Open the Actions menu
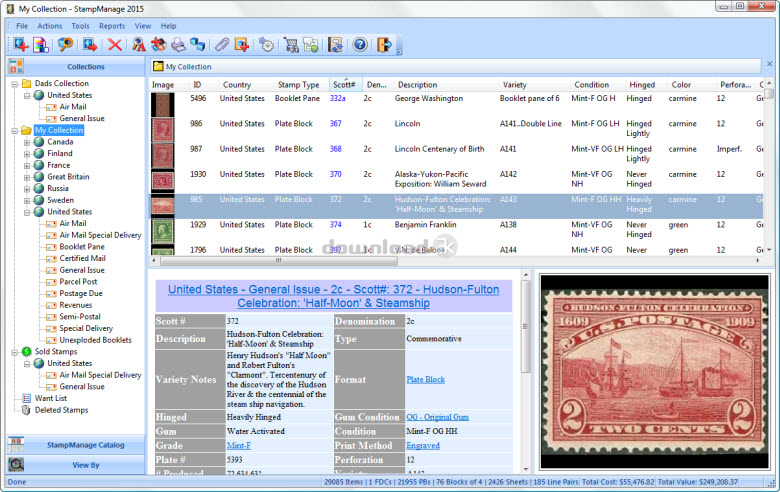 (50, 26)
